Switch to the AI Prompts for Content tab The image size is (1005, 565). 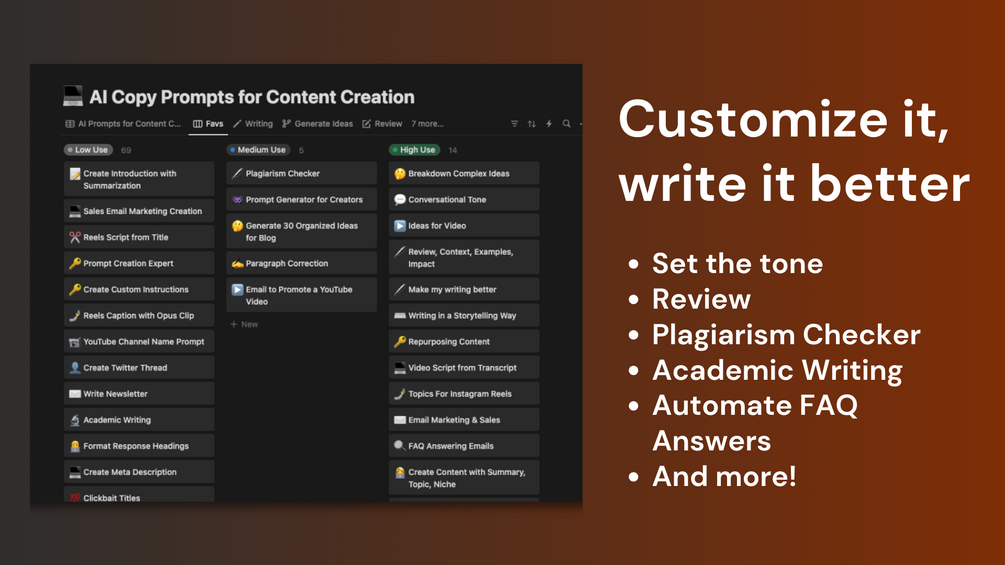(x=124, y=124)
